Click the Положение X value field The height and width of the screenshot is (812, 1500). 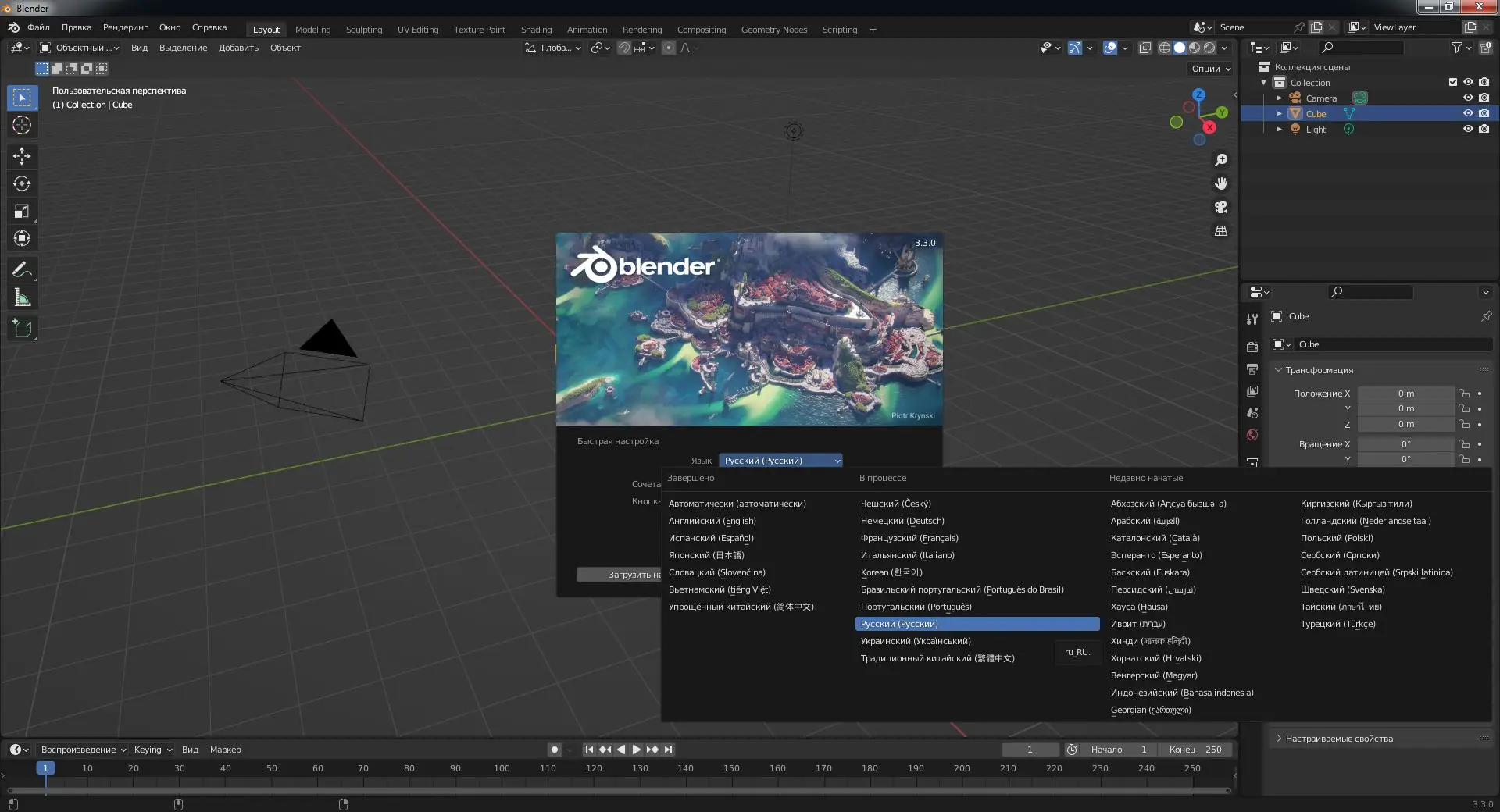[x=1405, y=394]
